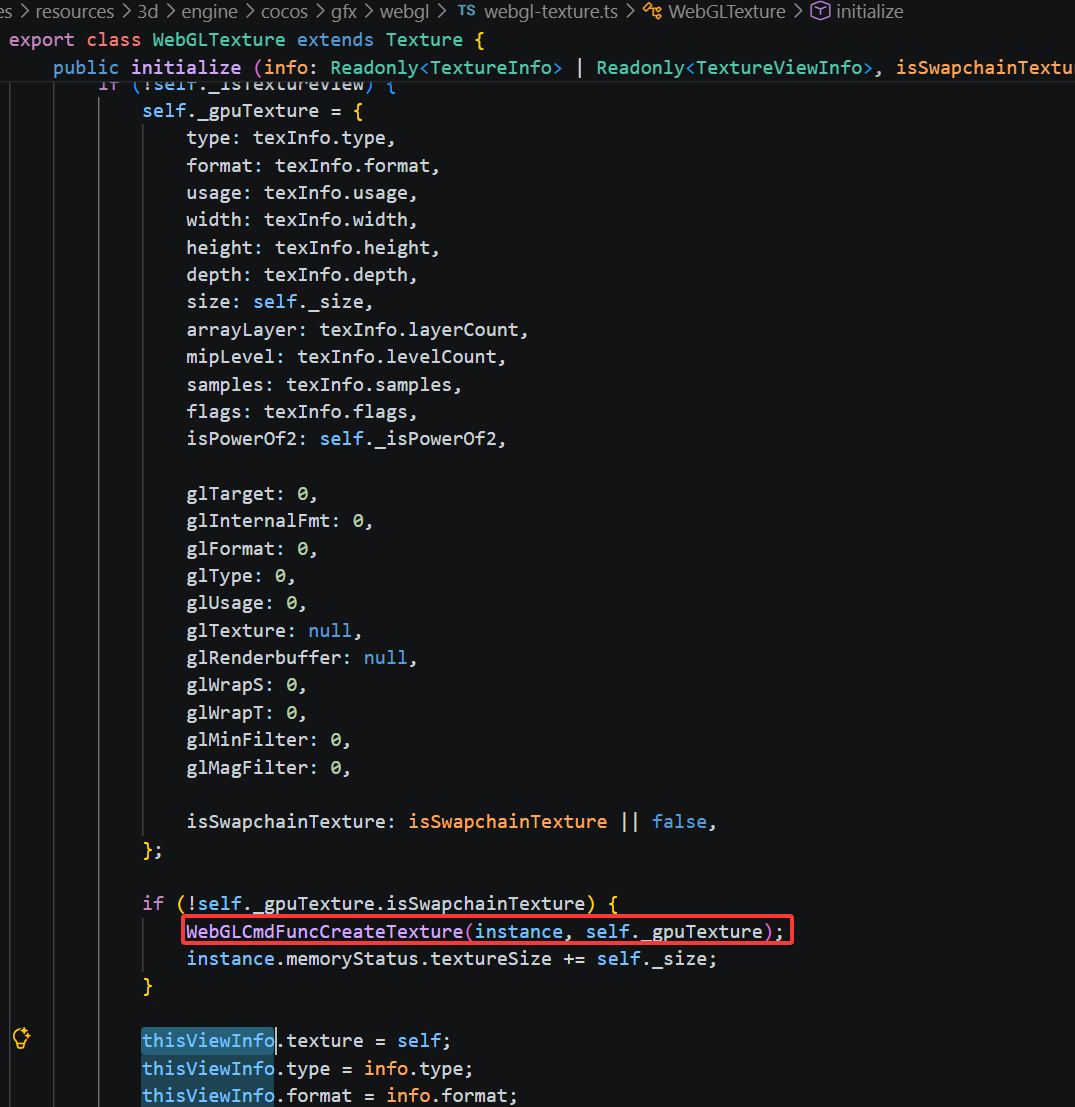Click 'thisViewInfo.format = info.format' line
This screenshot has width=1075, height=1107.
[x=330, y=1096]
